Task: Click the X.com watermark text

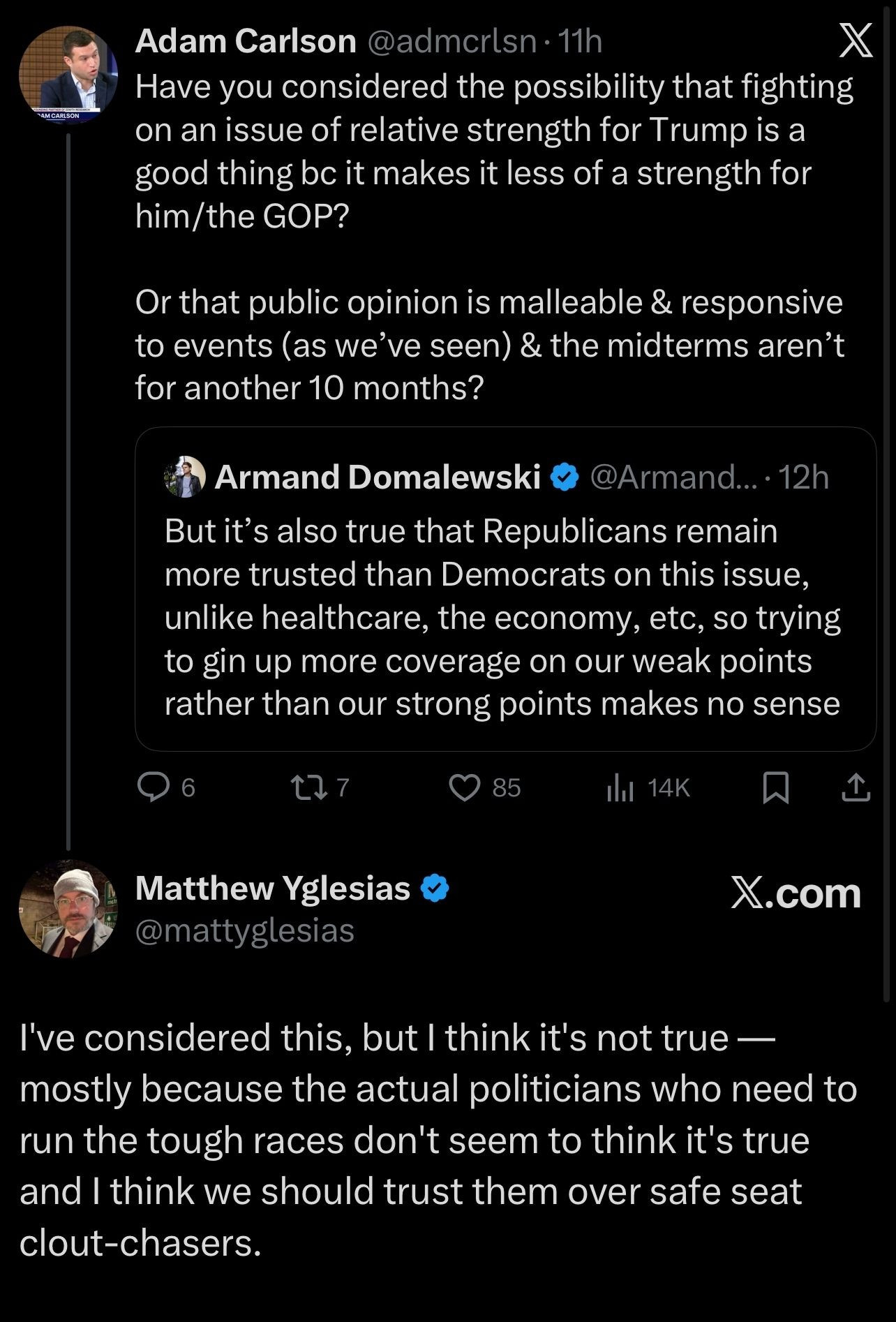Action: pyautogui.click(x=796, y=893)
